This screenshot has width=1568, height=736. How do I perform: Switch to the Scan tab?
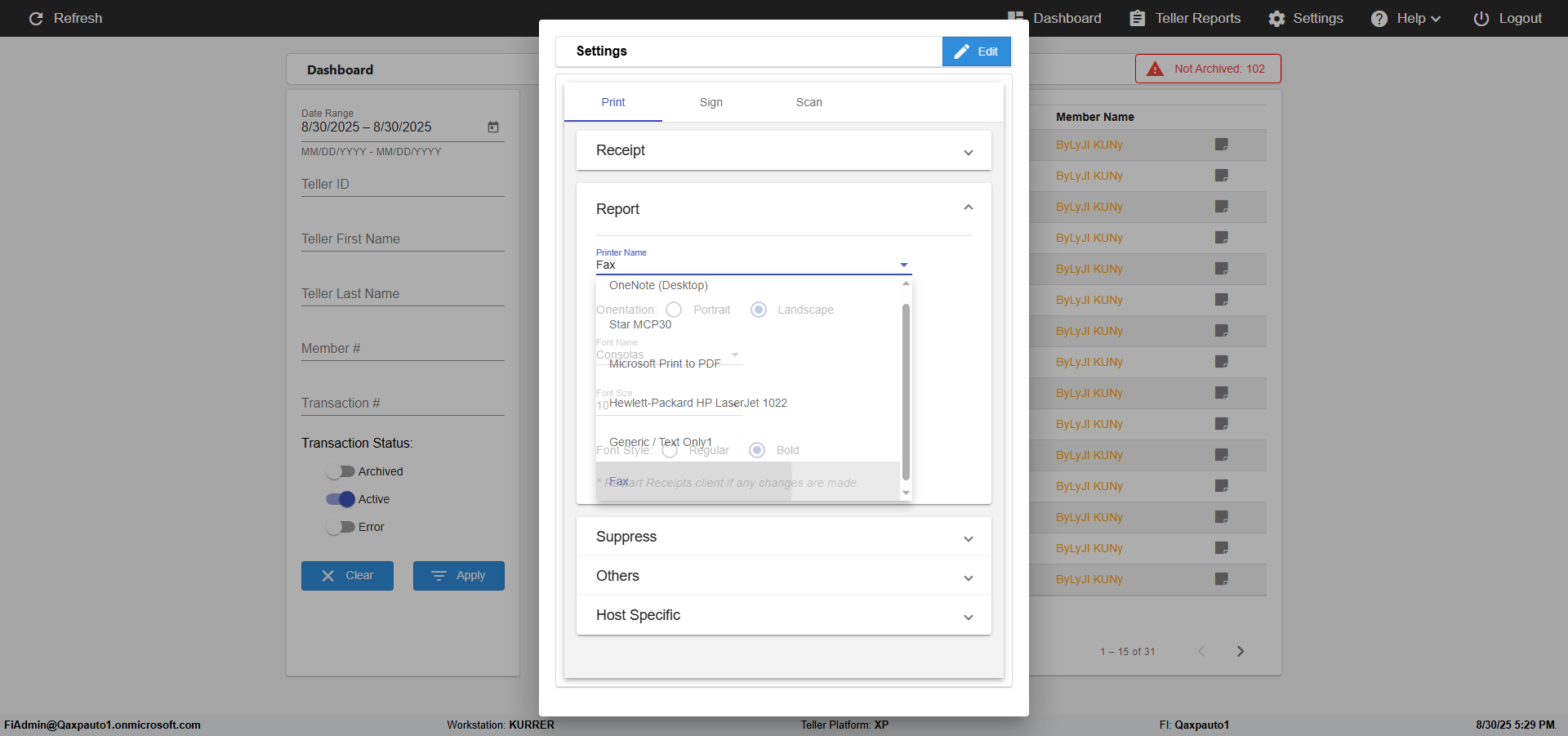pyautogui.click(x=809, y=102)
